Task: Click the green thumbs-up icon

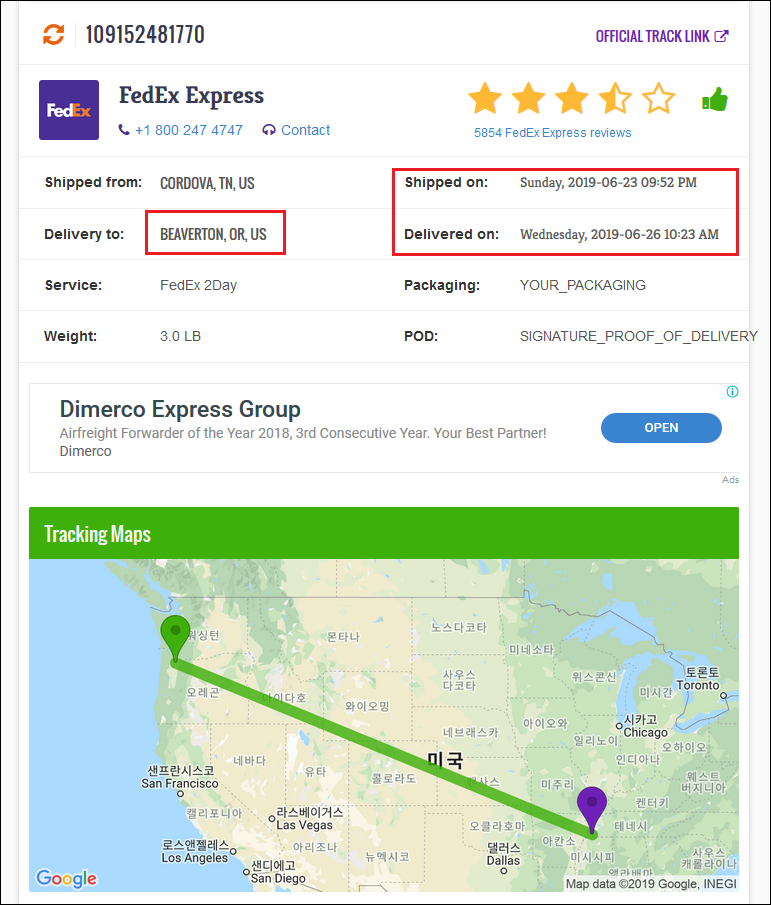Action: point(715,99)
